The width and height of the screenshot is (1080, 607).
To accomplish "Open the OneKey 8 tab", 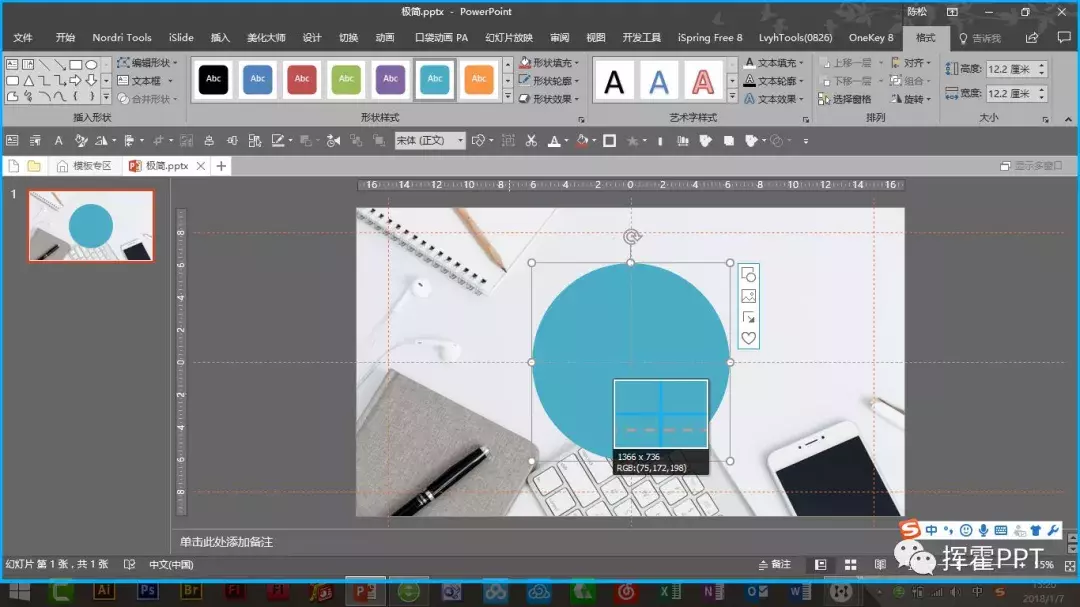I will point(871,38).
